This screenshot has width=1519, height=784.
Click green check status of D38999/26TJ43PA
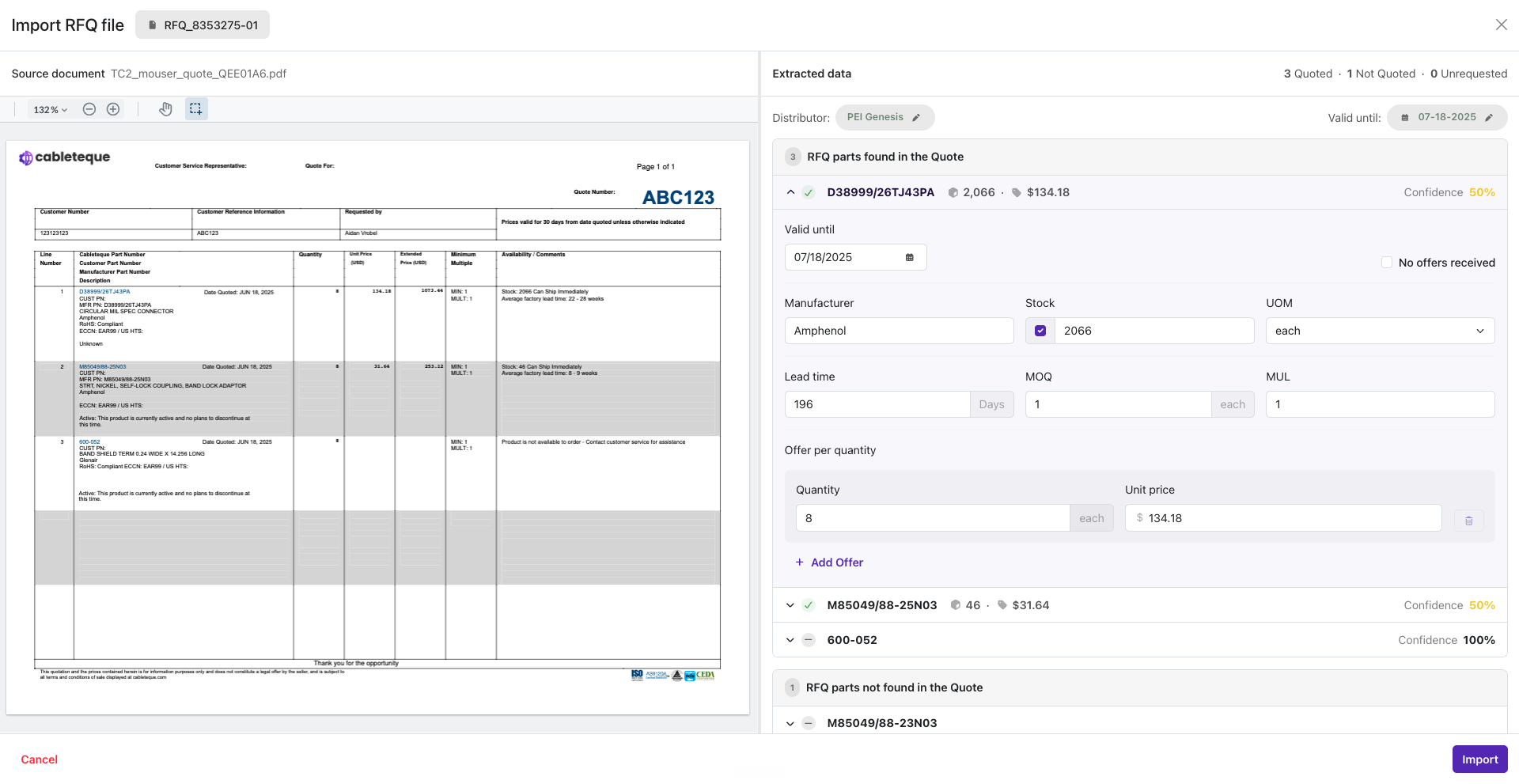(x=809, y=192)
